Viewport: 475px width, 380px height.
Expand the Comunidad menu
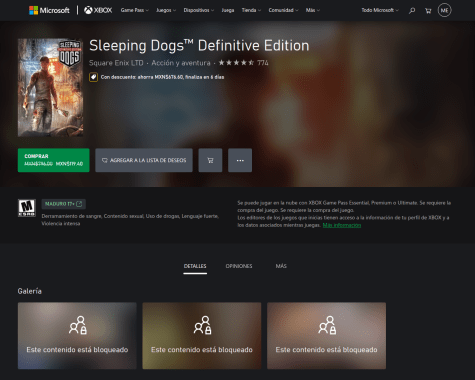(283, 10)
